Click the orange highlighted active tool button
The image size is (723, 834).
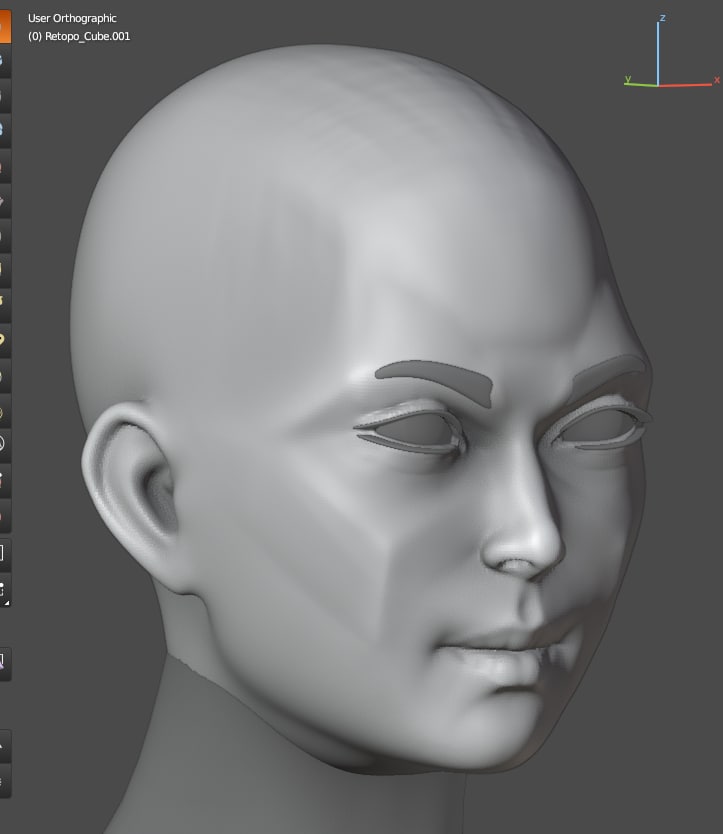click(5, 26)
